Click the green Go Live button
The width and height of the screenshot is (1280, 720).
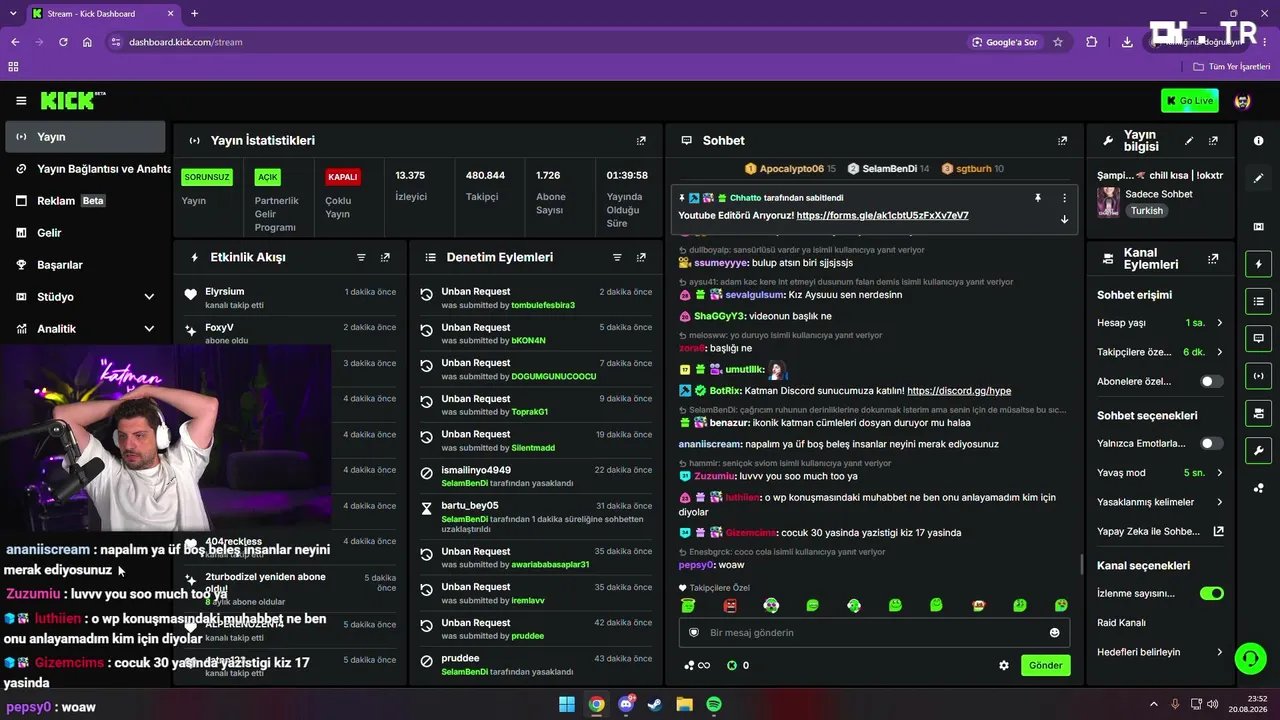pyautogui.click(x=1190, y=100)
